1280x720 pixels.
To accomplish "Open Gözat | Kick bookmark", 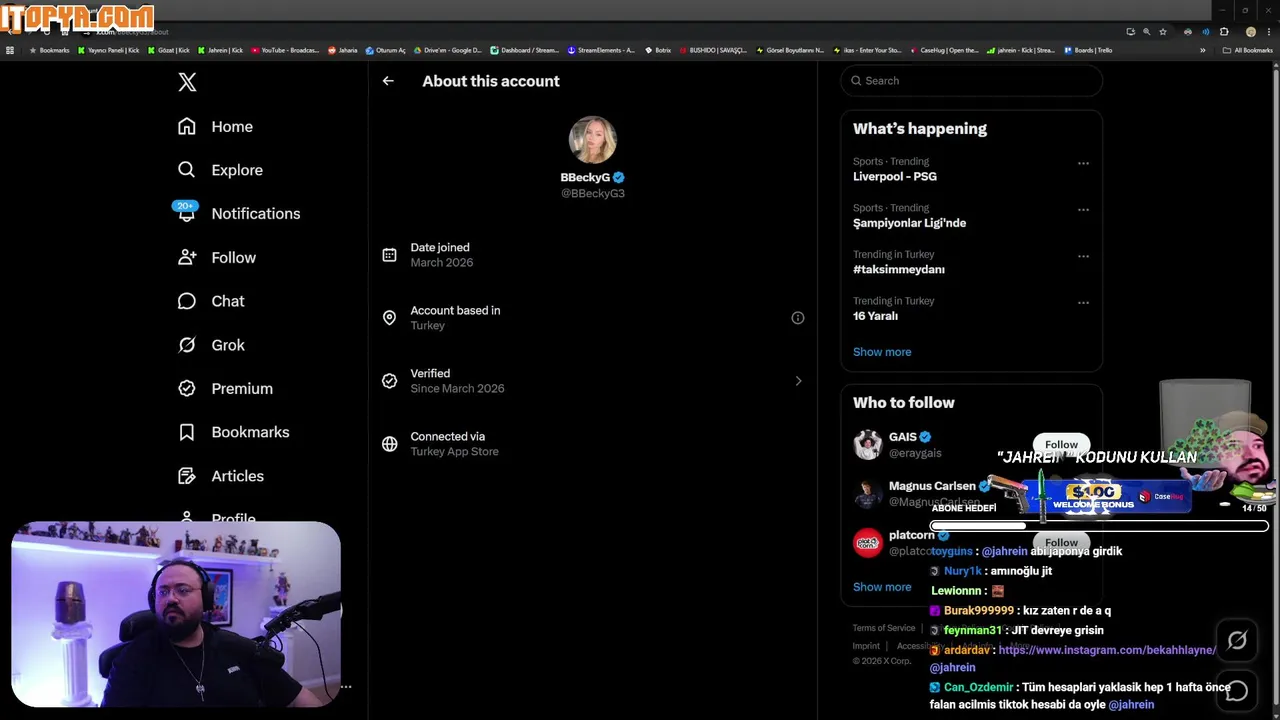I will [x=168, y=50].
